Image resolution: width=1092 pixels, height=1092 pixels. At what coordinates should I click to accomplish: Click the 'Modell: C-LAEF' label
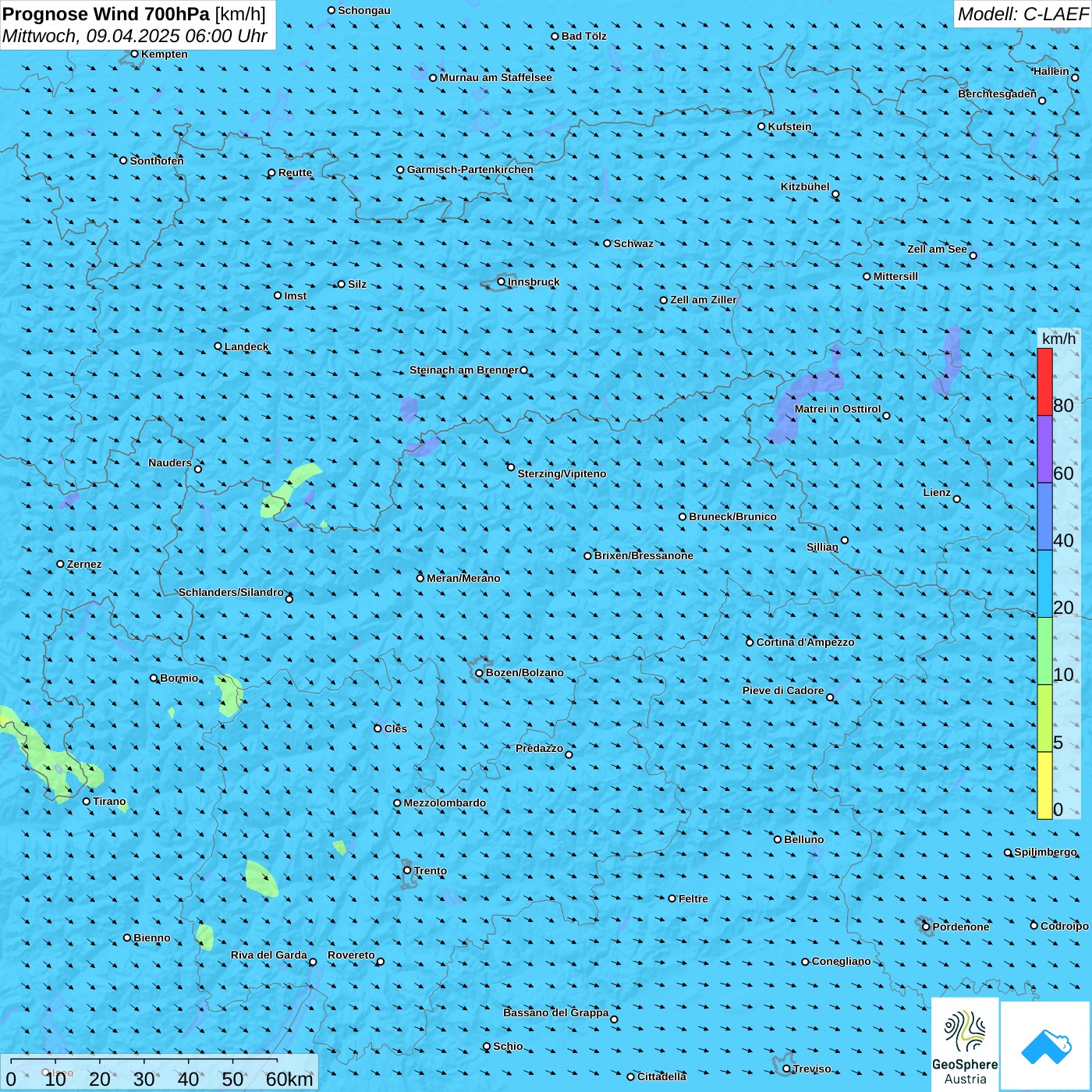tap(1023, 14)
